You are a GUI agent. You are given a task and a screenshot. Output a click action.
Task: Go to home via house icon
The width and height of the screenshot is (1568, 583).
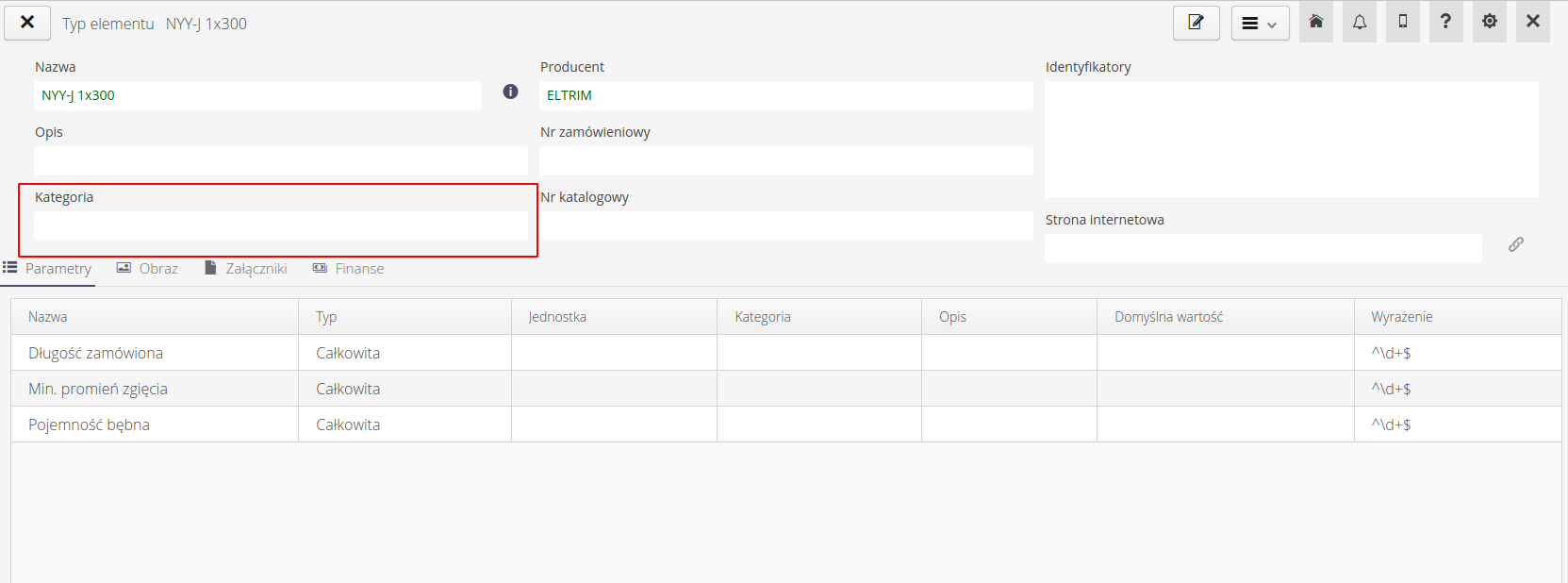[x=1316, y=22]
